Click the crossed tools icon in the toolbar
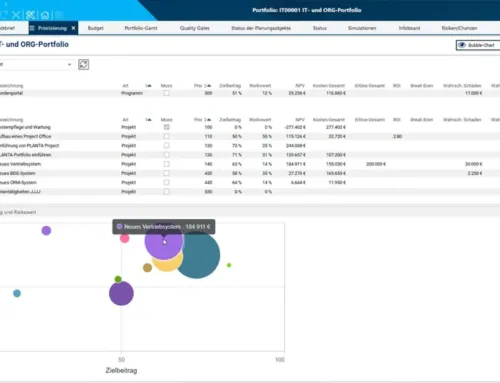The image size is (500, 383). tap(30, 15)
